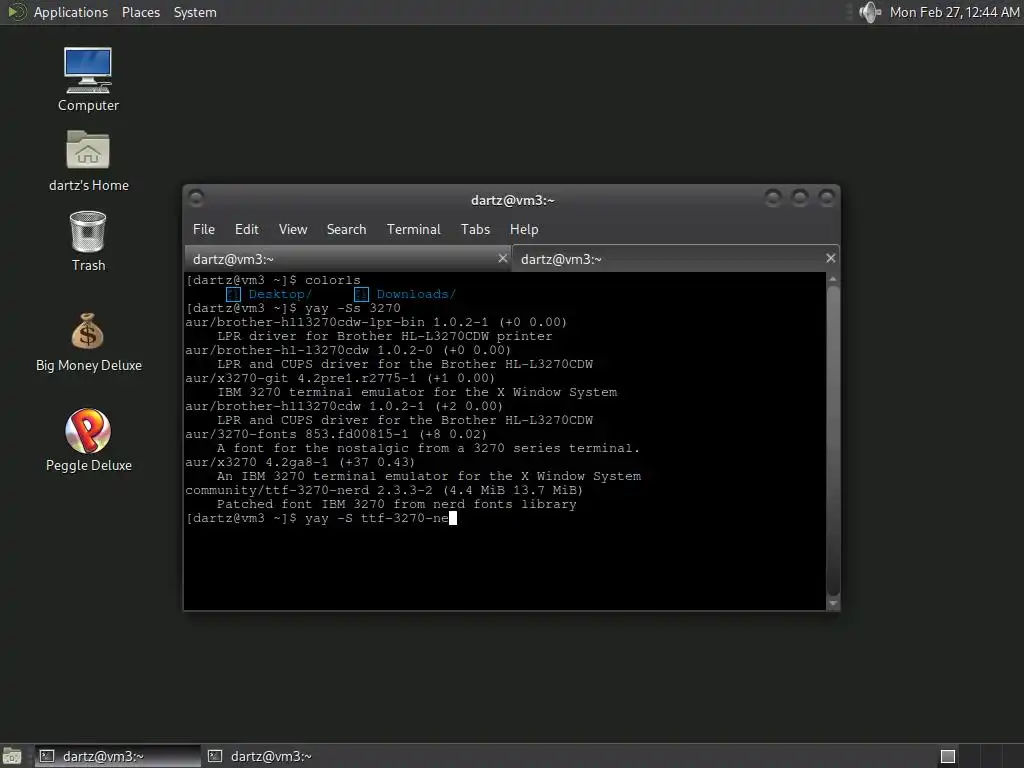The height and width of the screenshot is (768, 1024).
Task: Click the volume speaker icon in panel
Action: pyautogui.click(x=870, y=12)
